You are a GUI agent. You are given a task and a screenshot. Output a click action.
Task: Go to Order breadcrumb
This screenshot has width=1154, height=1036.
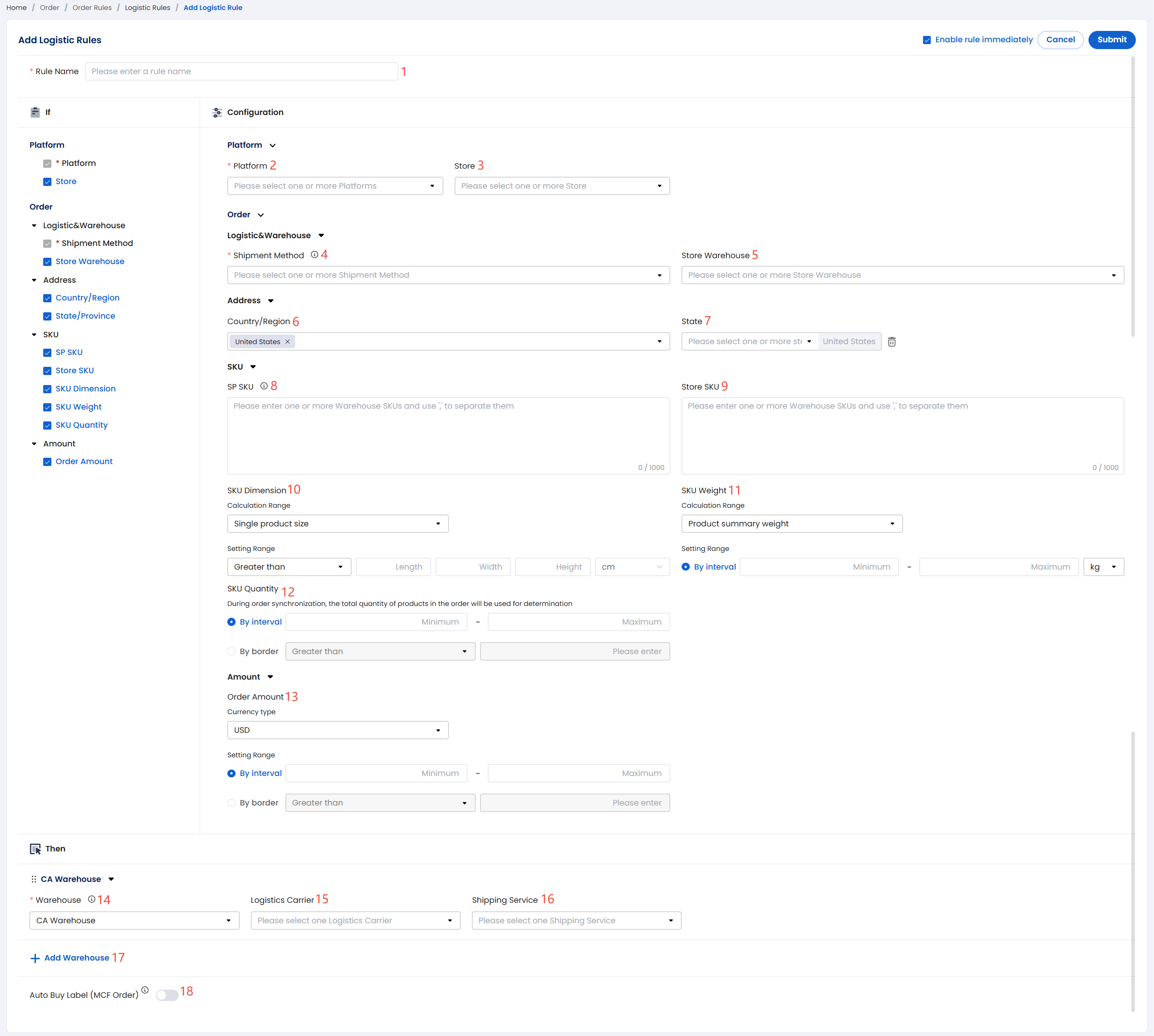pyautogui.click(x=50, y=7)
